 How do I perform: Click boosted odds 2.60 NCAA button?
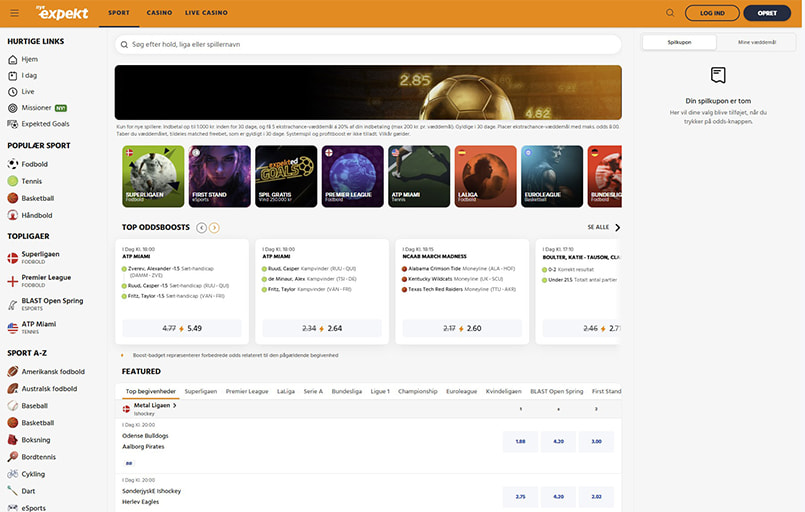462,328
